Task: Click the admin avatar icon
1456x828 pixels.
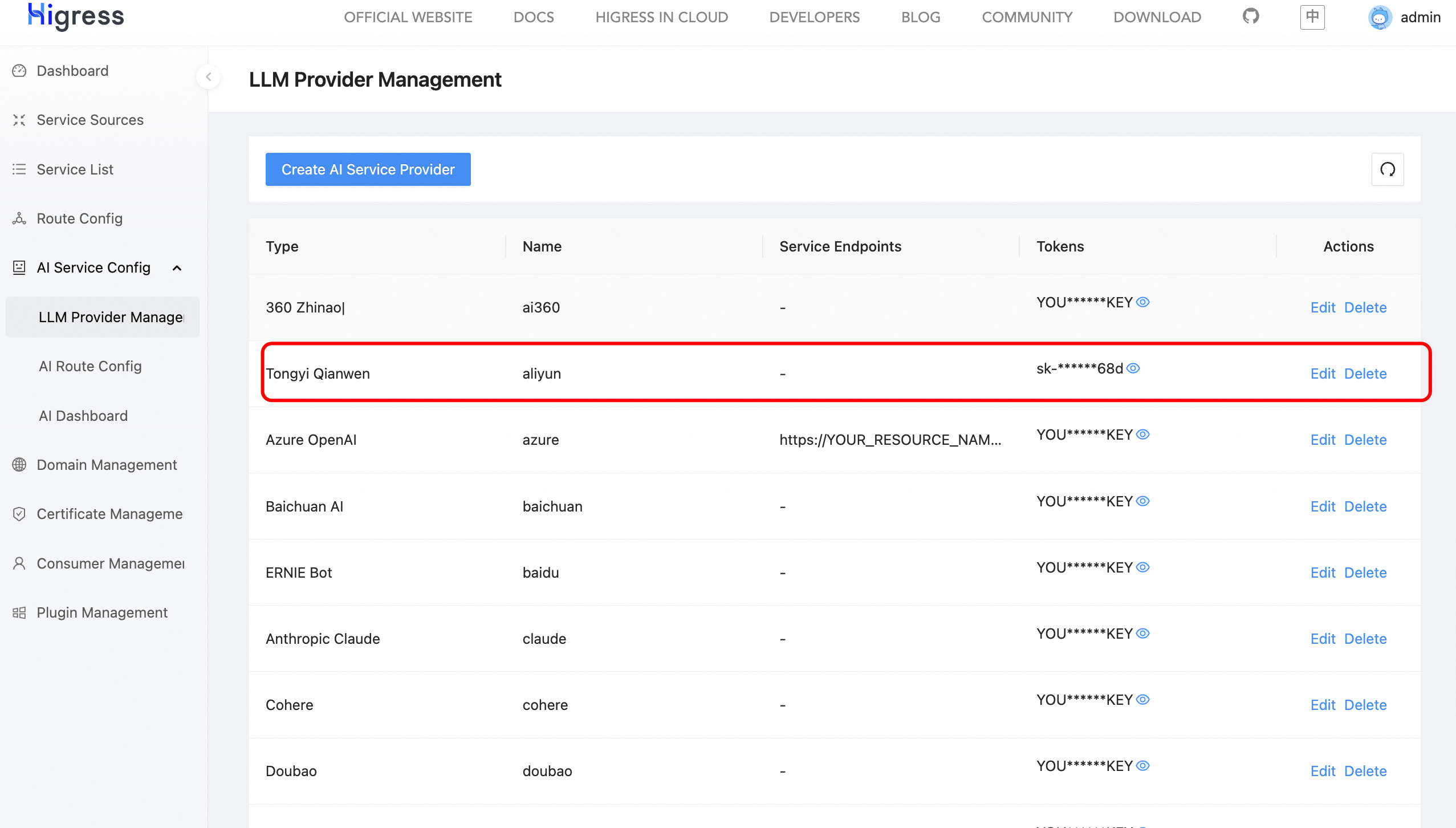Action: [x=1380, y=18]
